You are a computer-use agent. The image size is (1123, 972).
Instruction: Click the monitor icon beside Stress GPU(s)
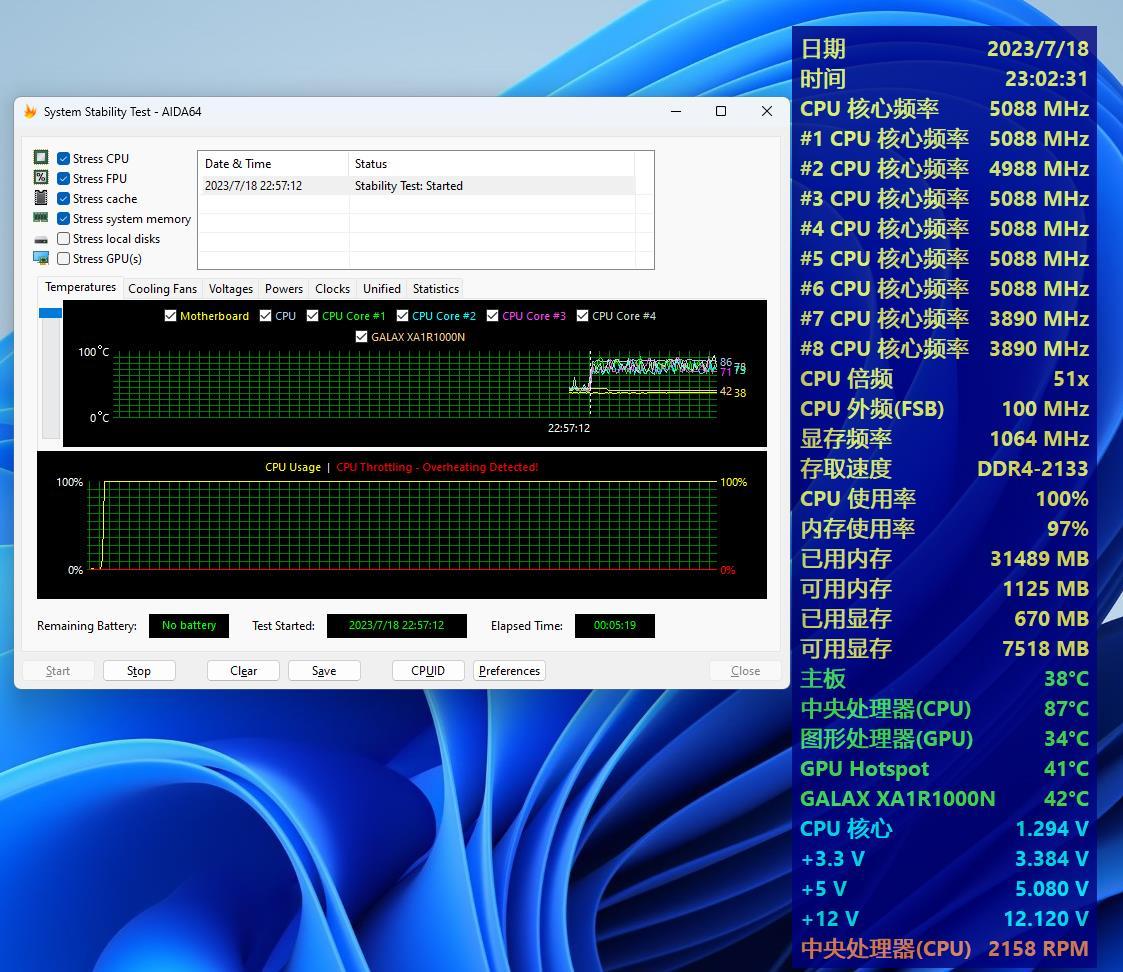[41, 258]
